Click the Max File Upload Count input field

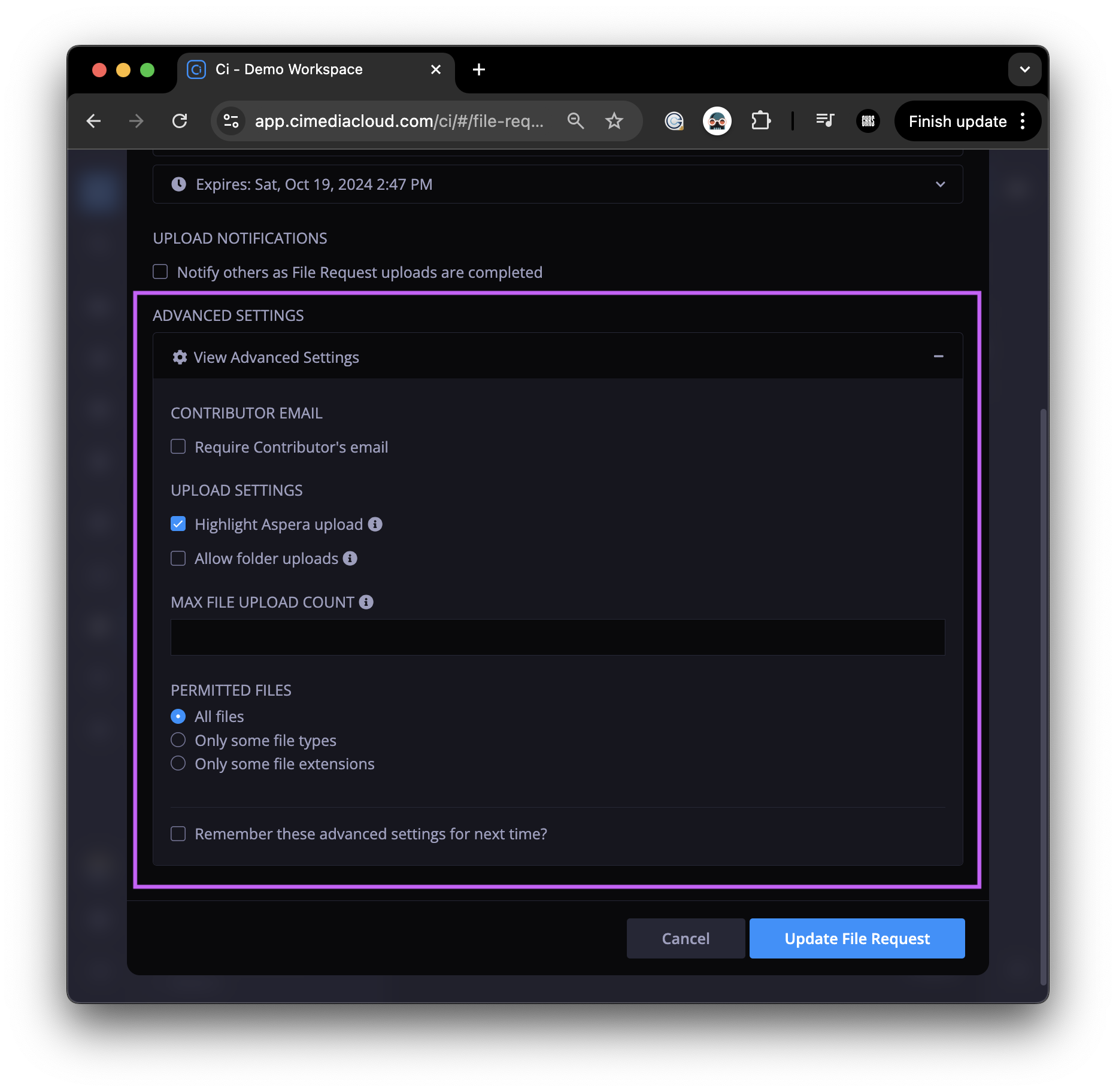click(557, 637)
